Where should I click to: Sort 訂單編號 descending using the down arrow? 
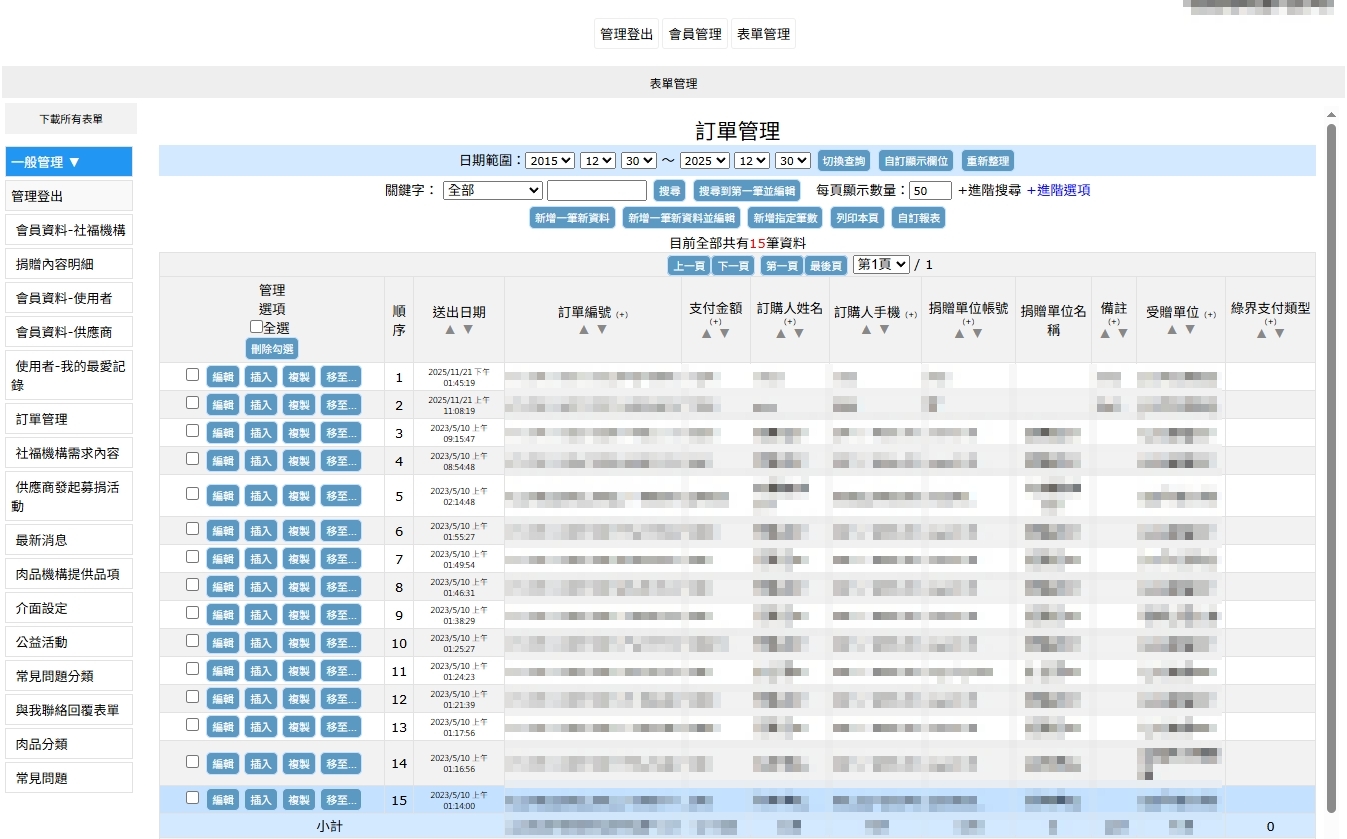[x=601, y=330]
